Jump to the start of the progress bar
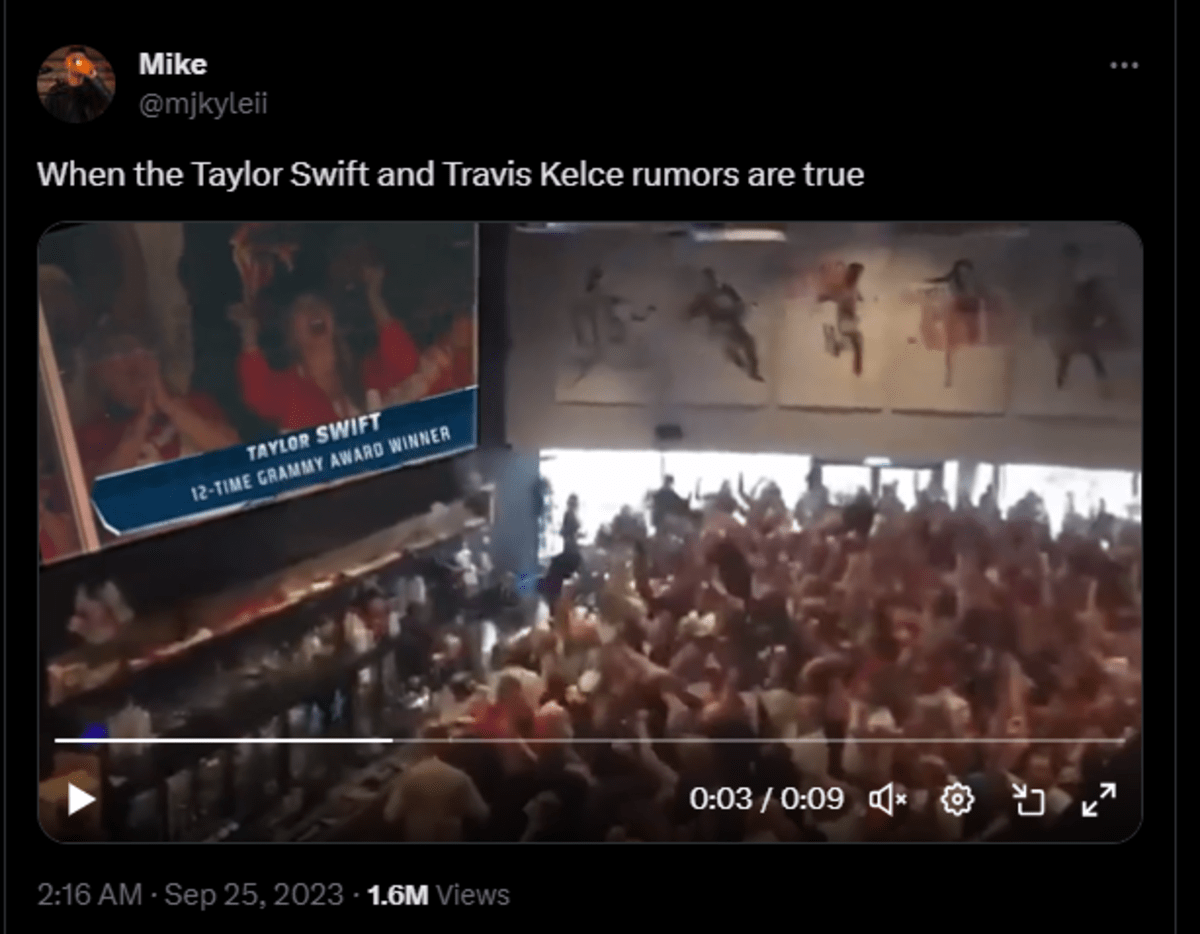 click(x=57, y=740)
